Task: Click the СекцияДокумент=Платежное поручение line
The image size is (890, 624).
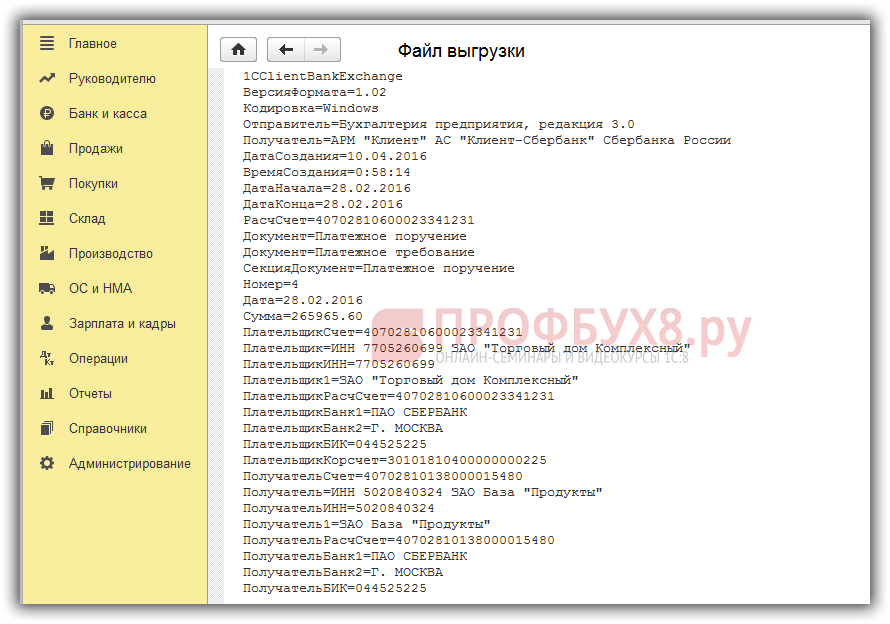Action: pos(378,268)
